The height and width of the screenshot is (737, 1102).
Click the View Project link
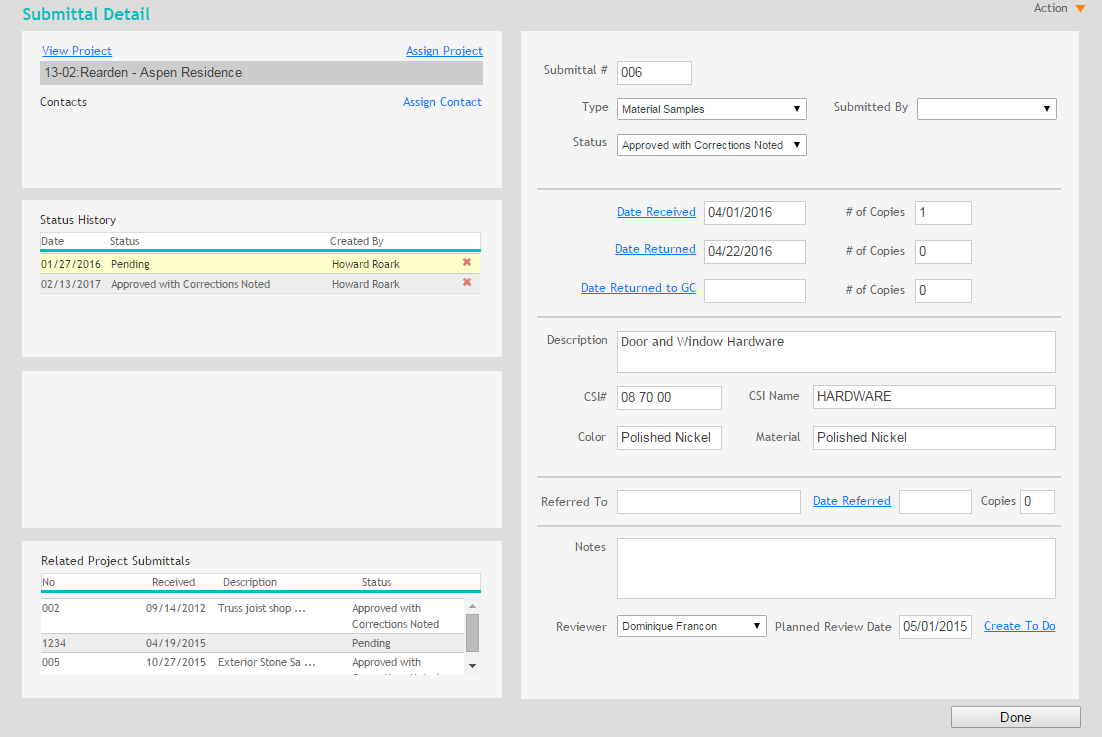coord(77,51)
